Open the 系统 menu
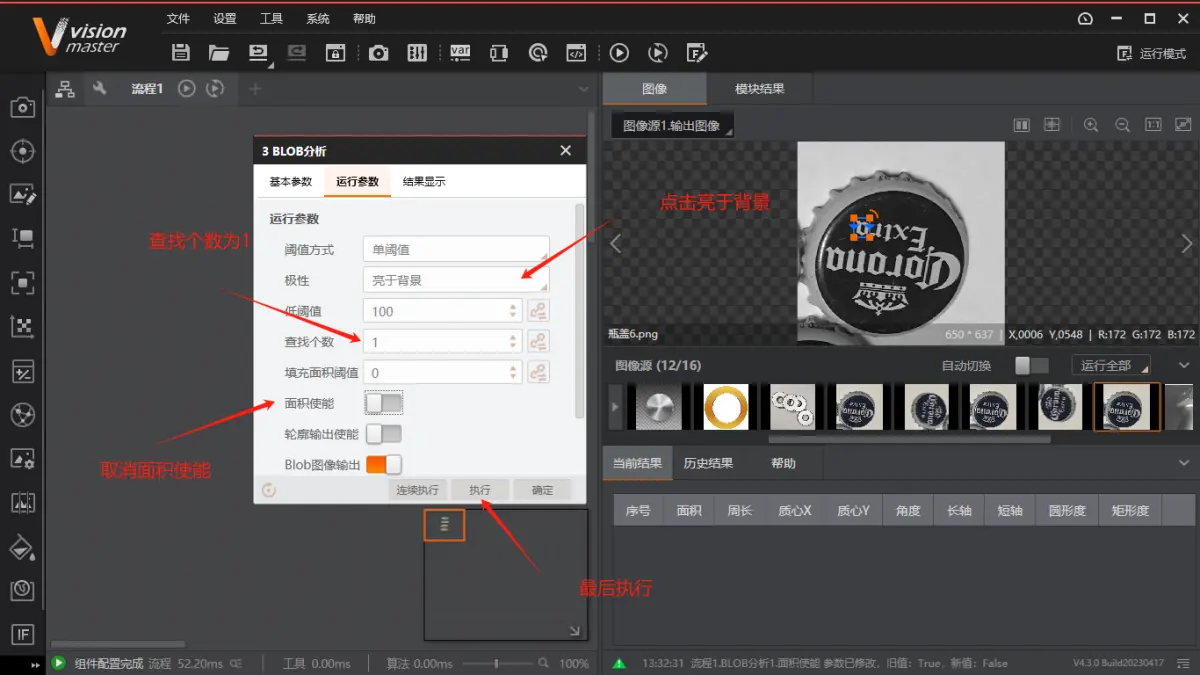Screen dimensions: 1200x675 318,19
